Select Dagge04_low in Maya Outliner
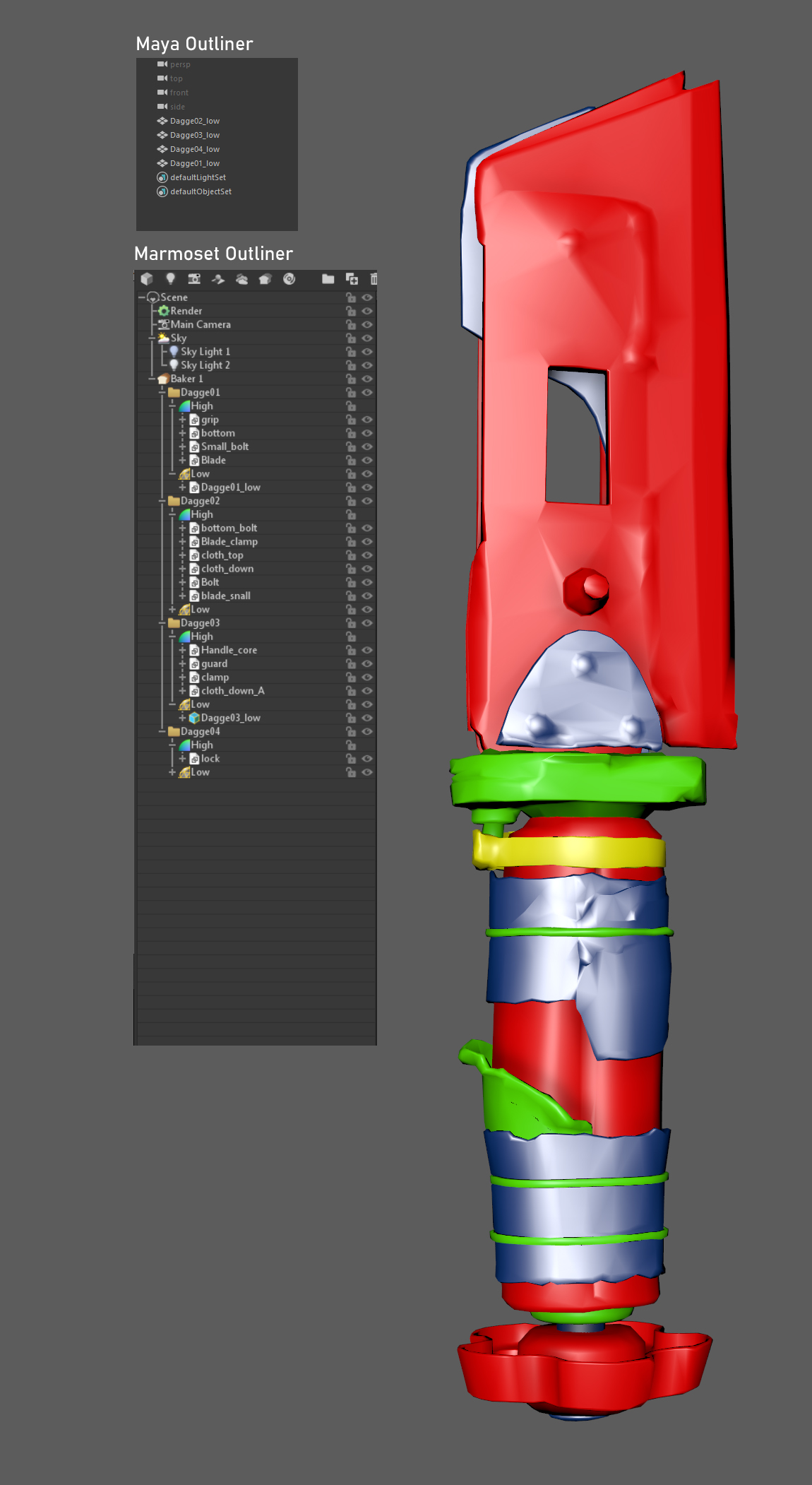This screenshot has width=812, height=1485. (195, 149)
